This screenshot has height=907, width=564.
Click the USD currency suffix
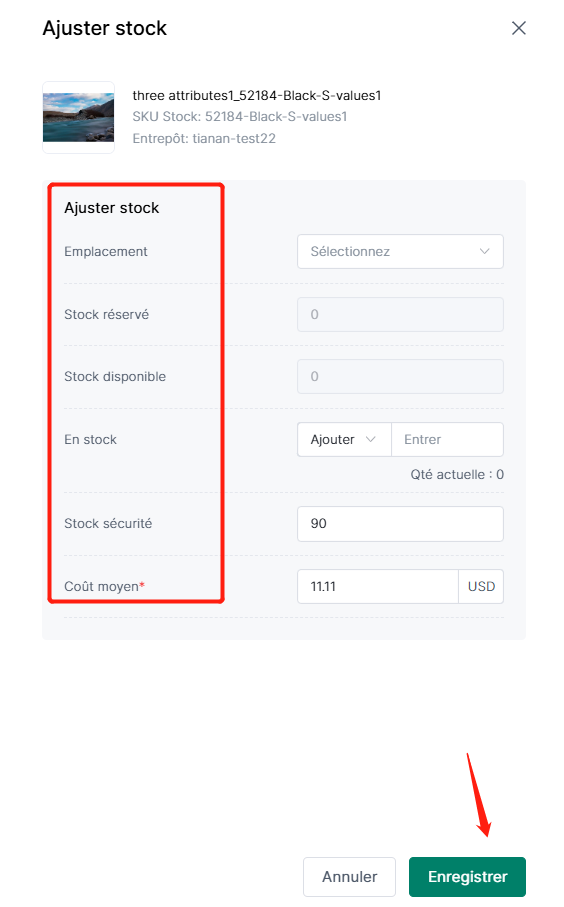pos(481,587)
